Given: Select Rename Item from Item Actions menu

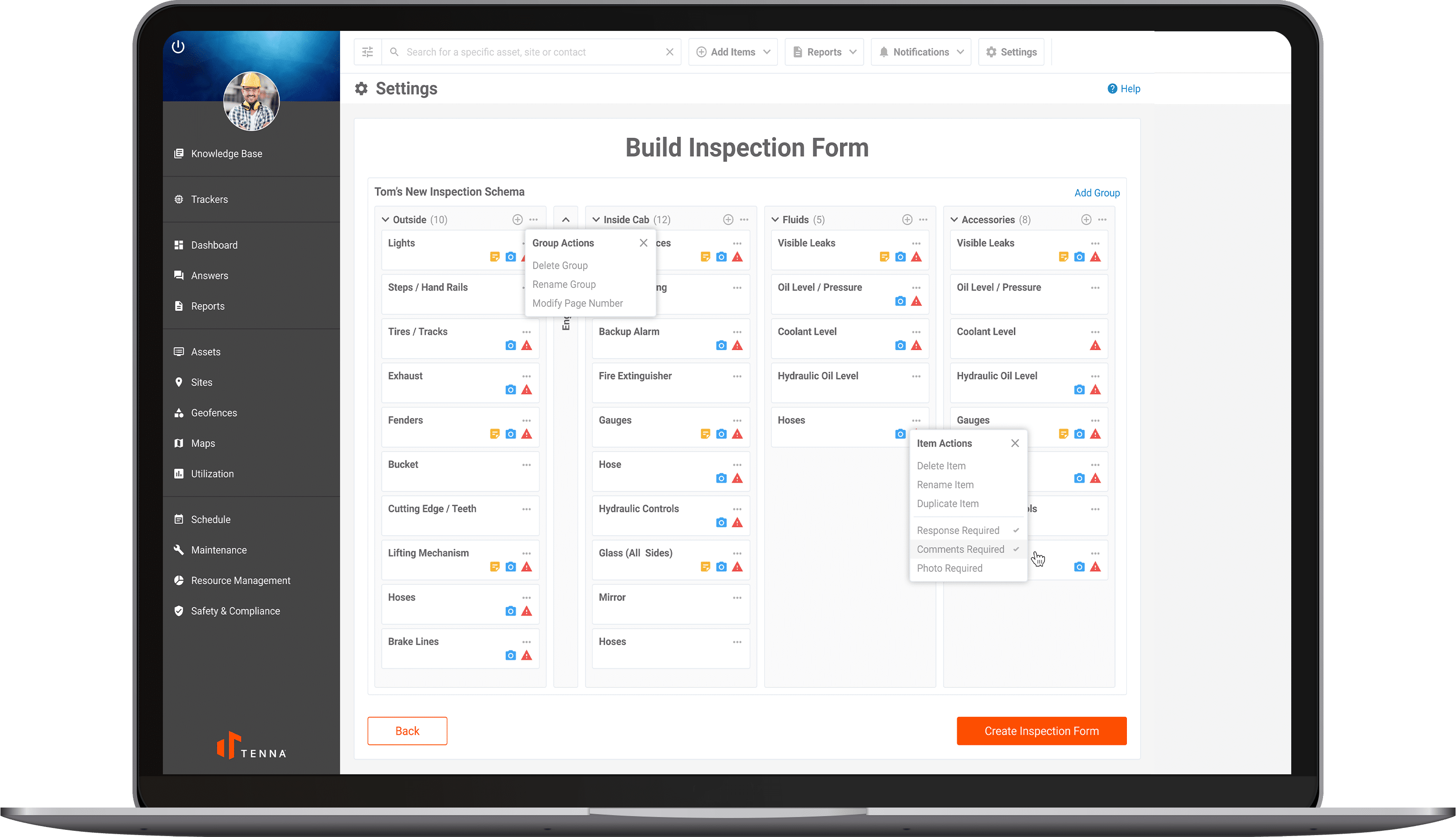Looking at the screenshot, I should (x=945, y=484).
